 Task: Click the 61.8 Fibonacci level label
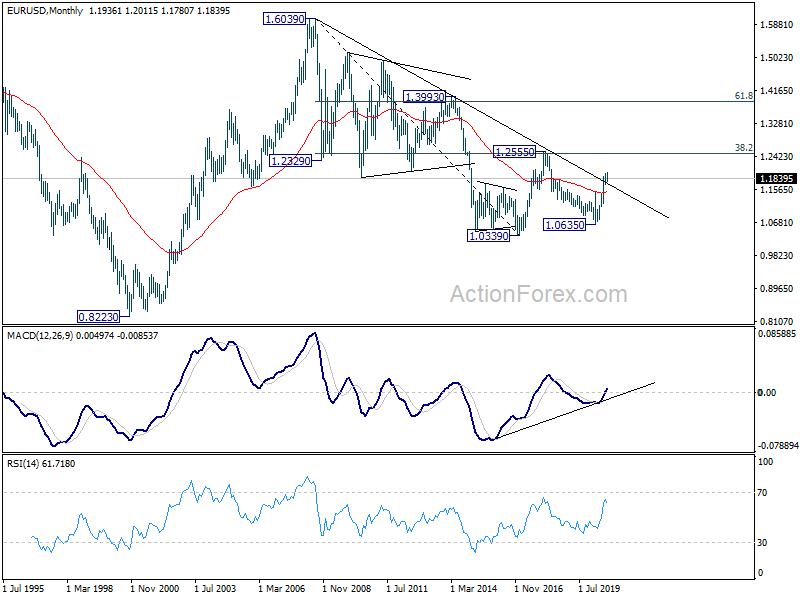click(743, 95)
